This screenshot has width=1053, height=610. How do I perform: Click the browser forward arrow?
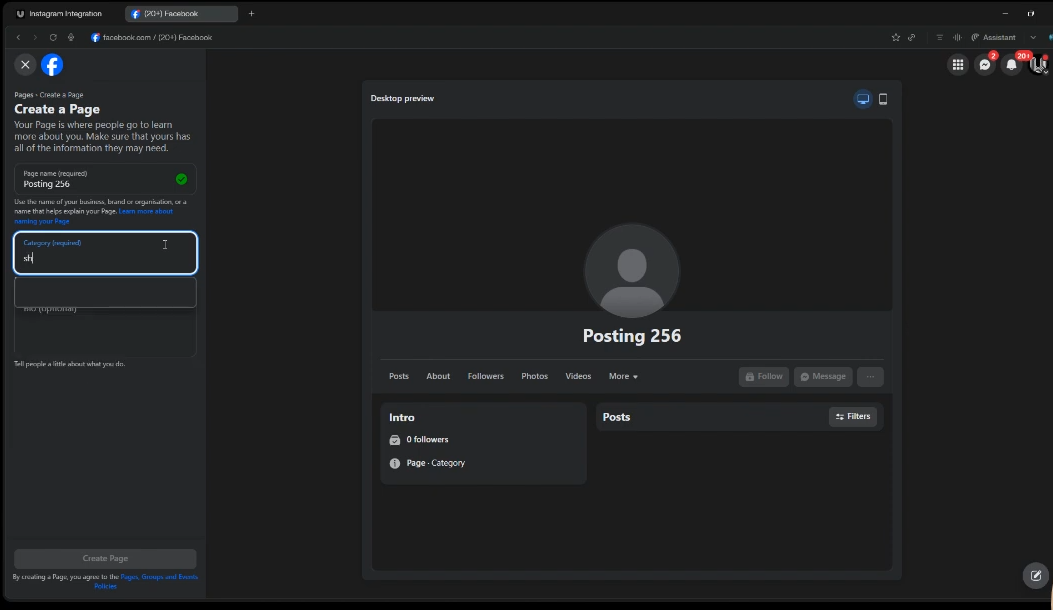[x=35, y=38]
